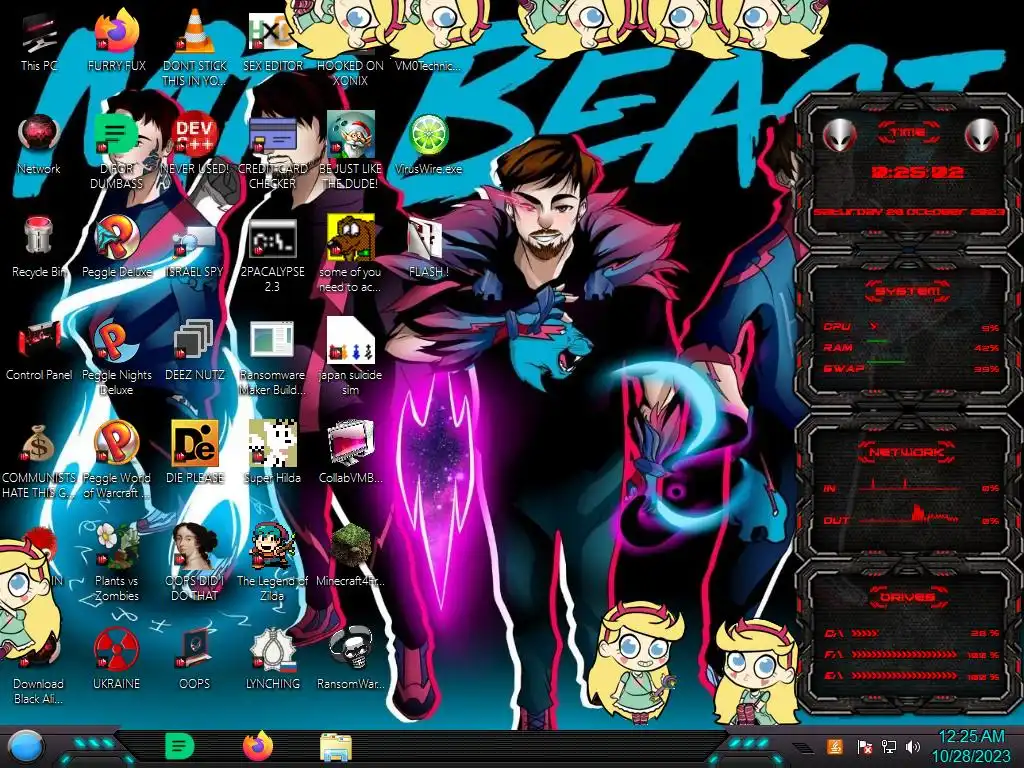
Task: Click the F:\ drive usage bar
Action: (x=905, y=654)
